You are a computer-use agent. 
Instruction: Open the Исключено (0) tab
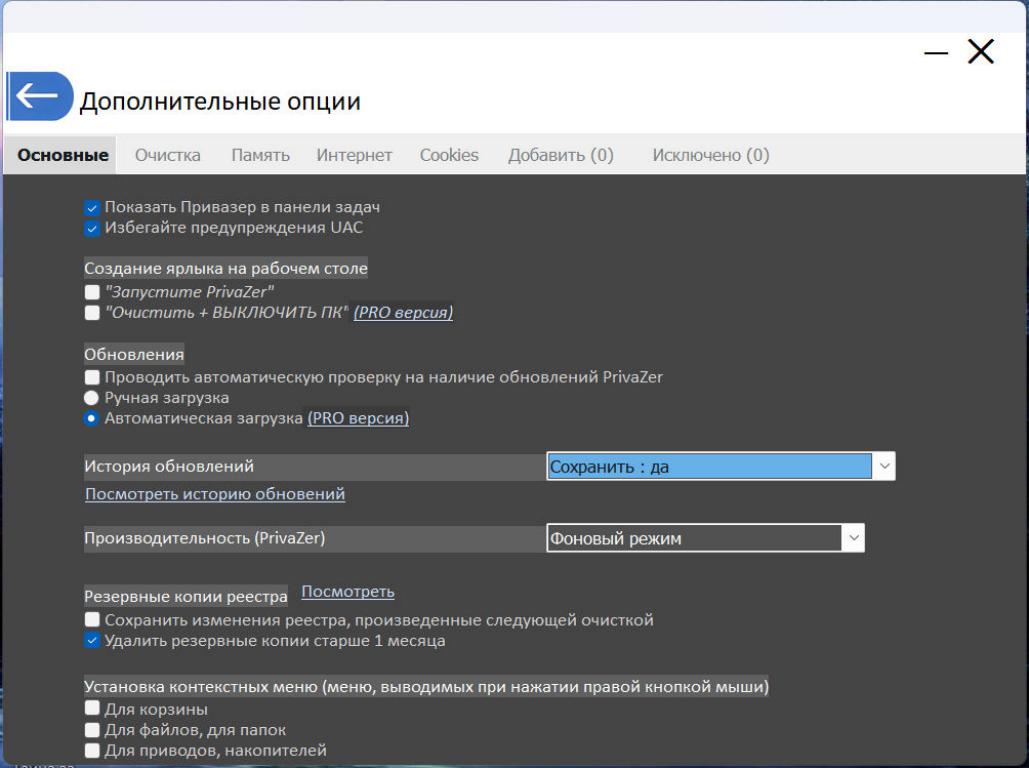pos(710,155)
